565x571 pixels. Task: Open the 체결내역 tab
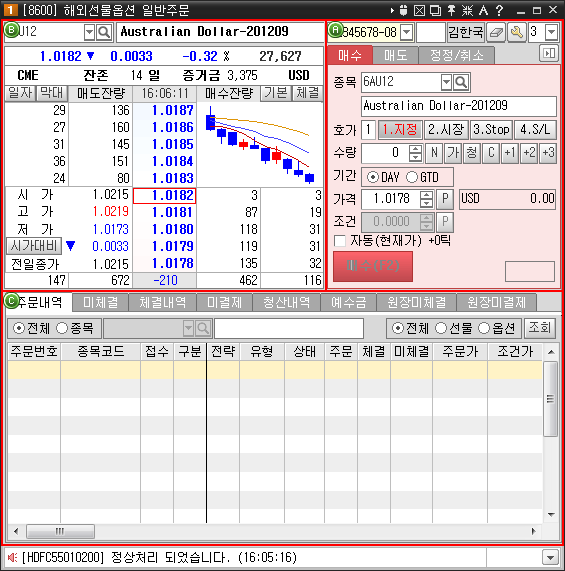(162, 302)
